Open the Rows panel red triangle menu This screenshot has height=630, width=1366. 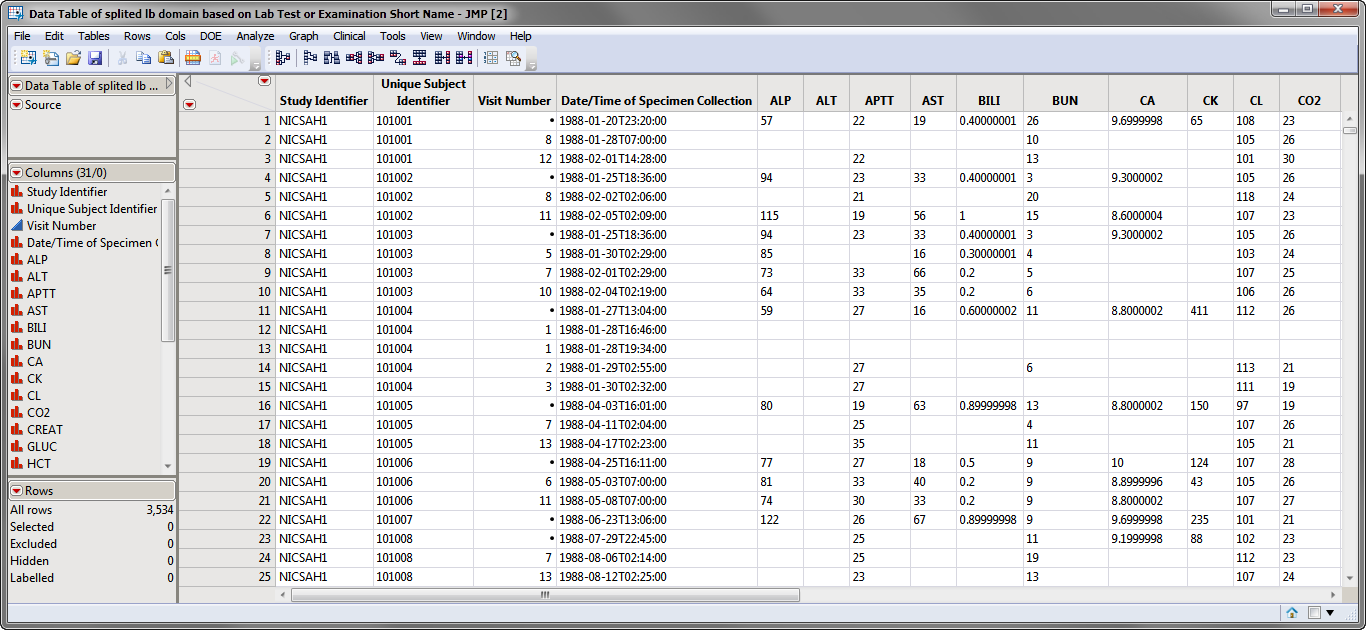(17, 491)
